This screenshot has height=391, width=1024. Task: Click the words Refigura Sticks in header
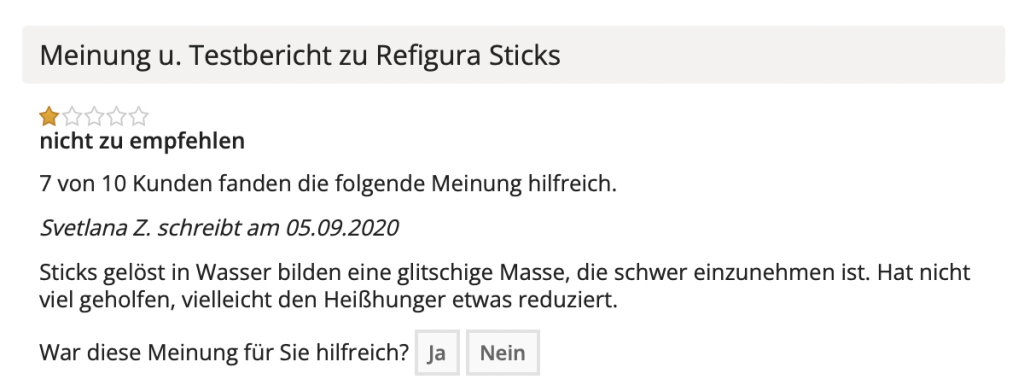pos(468,55)
